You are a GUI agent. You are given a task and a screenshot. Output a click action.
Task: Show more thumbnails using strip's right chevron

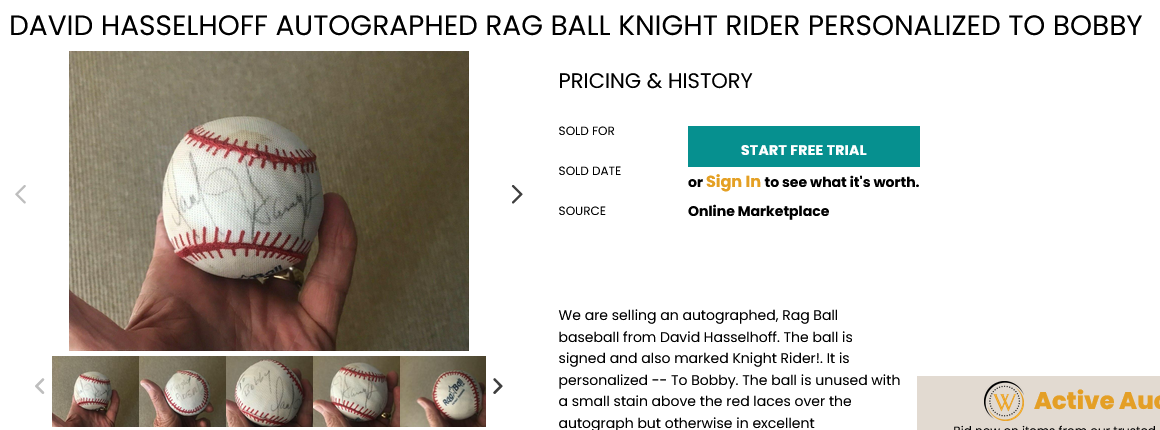point(498,386)
